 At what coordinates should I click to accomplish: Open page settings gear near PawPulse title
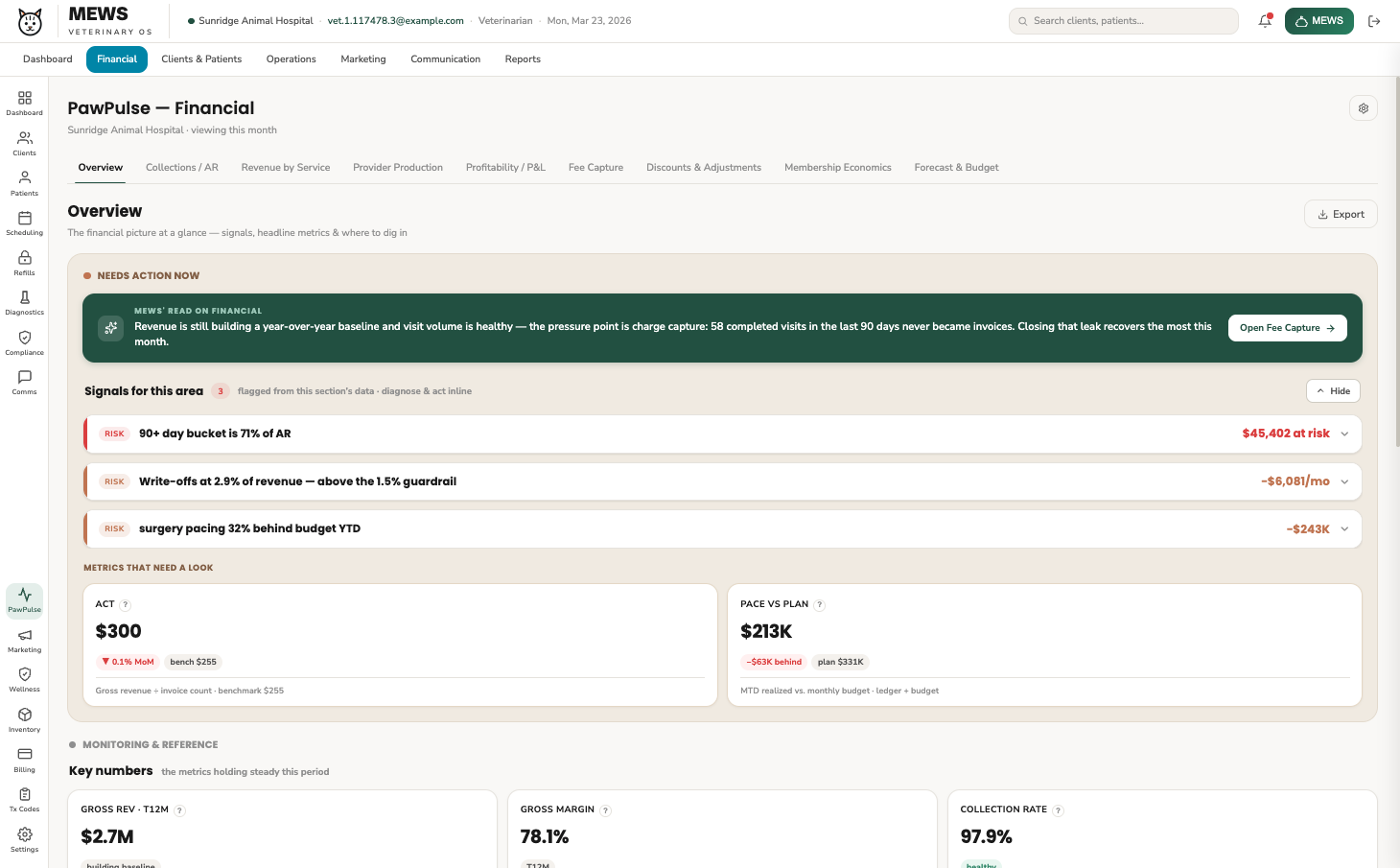click(x=1363, y=108)
